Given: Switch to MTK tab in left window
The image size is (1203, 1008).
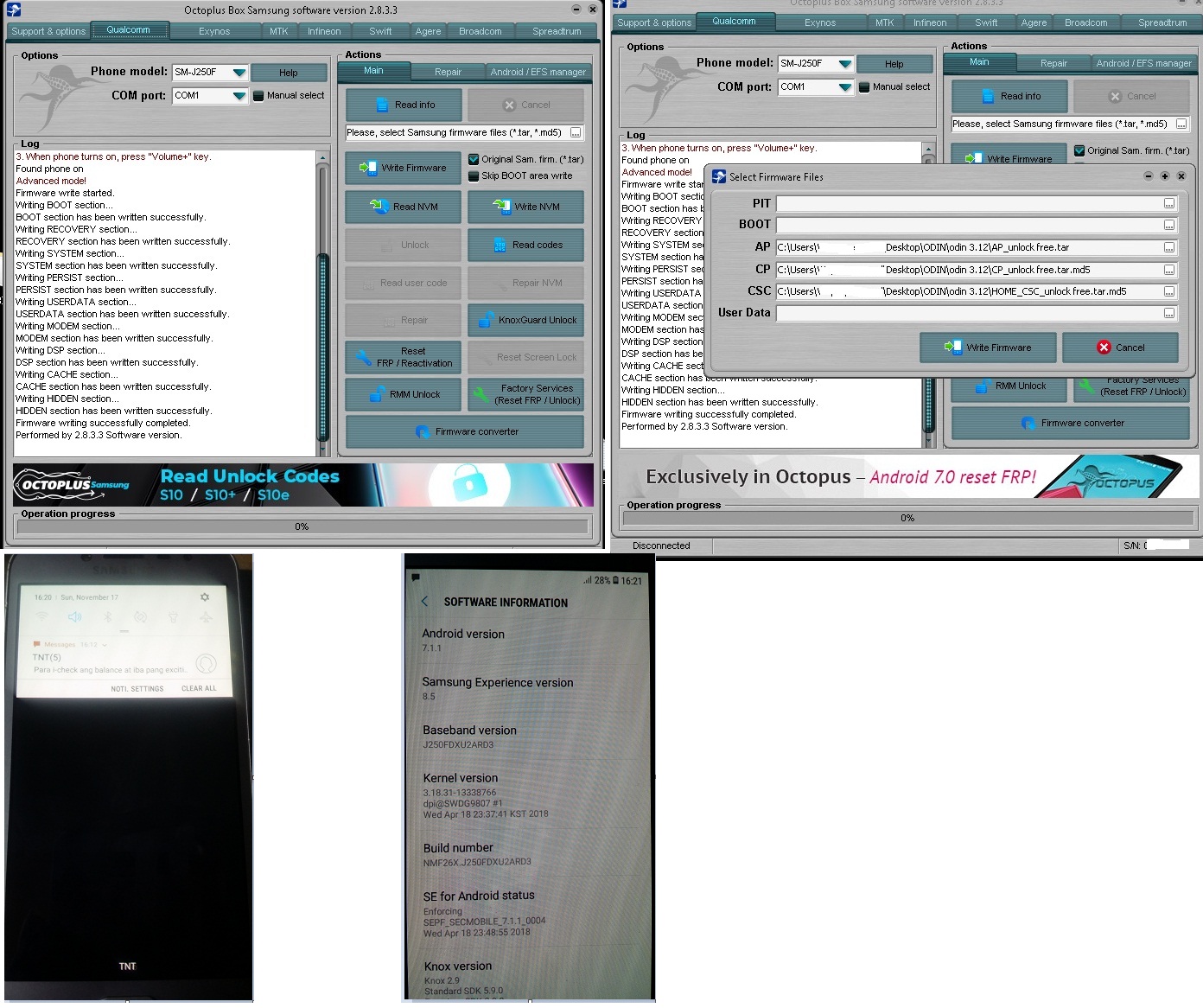Looking at the screenshot, I should click(x=278, y=31).
